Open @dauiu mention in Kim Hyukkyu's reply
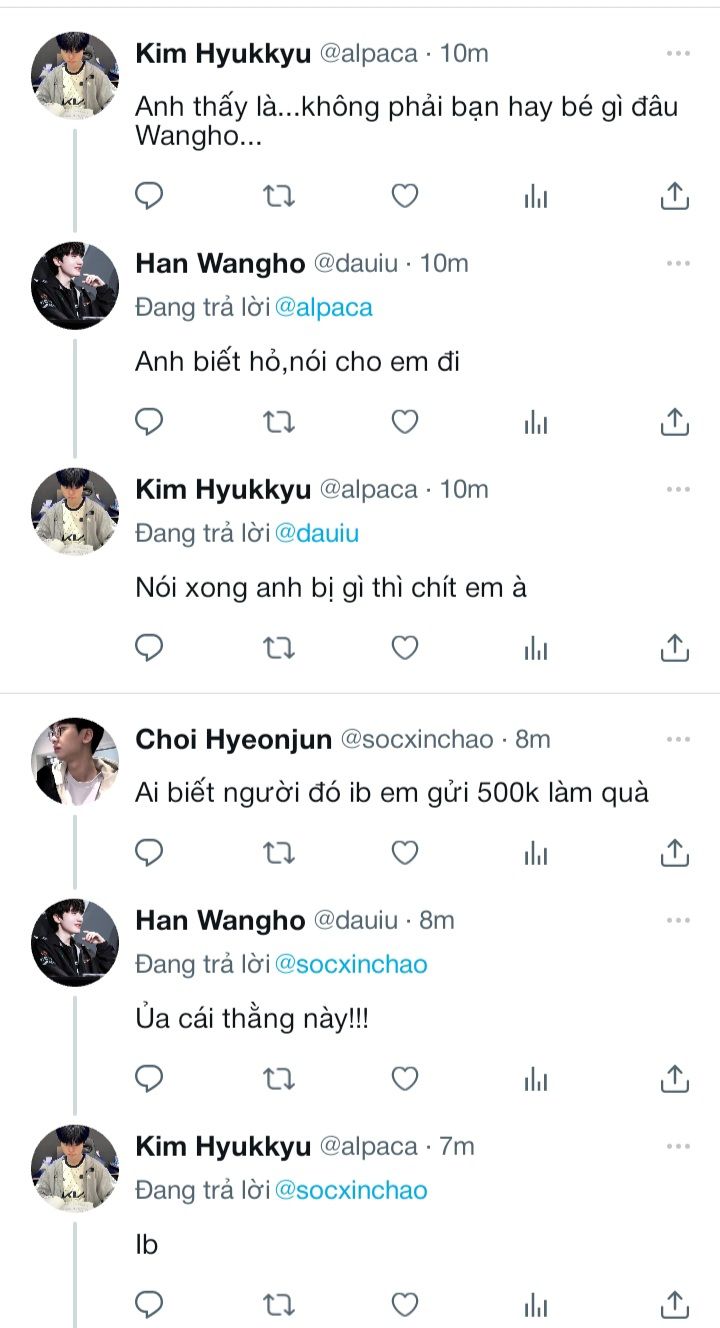This screenshot has width=720, height=1328. point(317,533)
